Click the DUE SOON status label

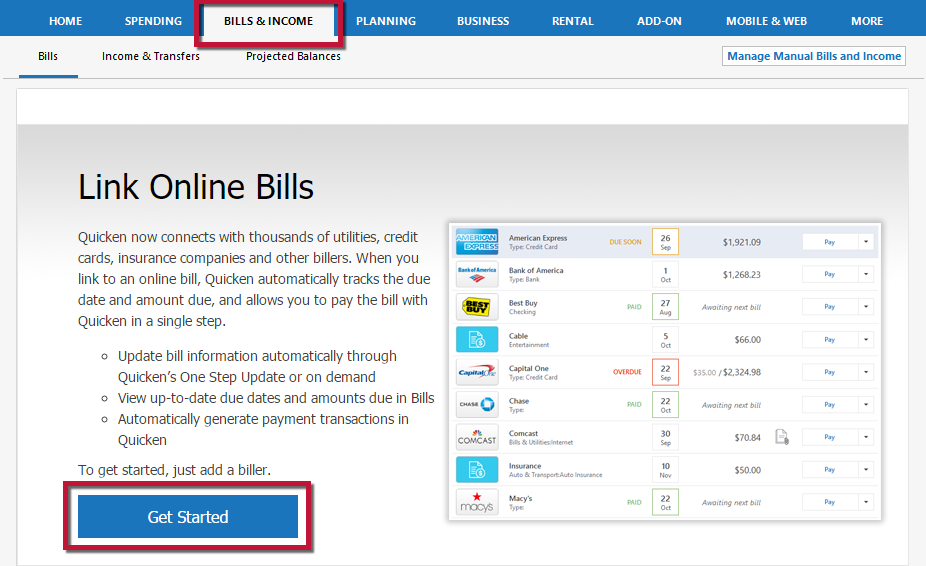pyautogui.click(x=625, y=242)
